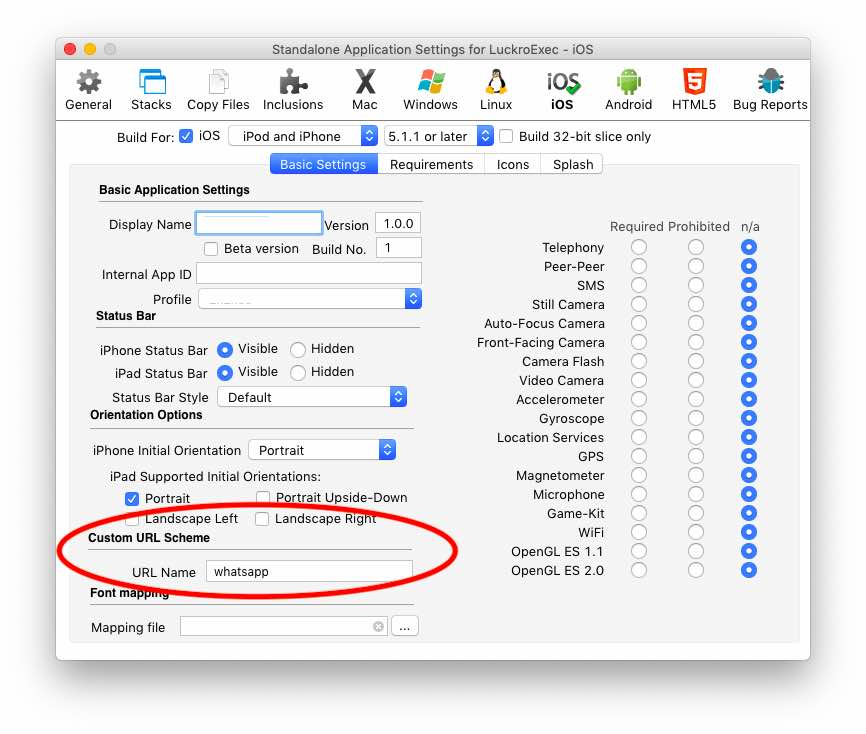Switch to Mac build settings
The width and height of the screenshot is (866, 734).
click(x=365, y=89)
